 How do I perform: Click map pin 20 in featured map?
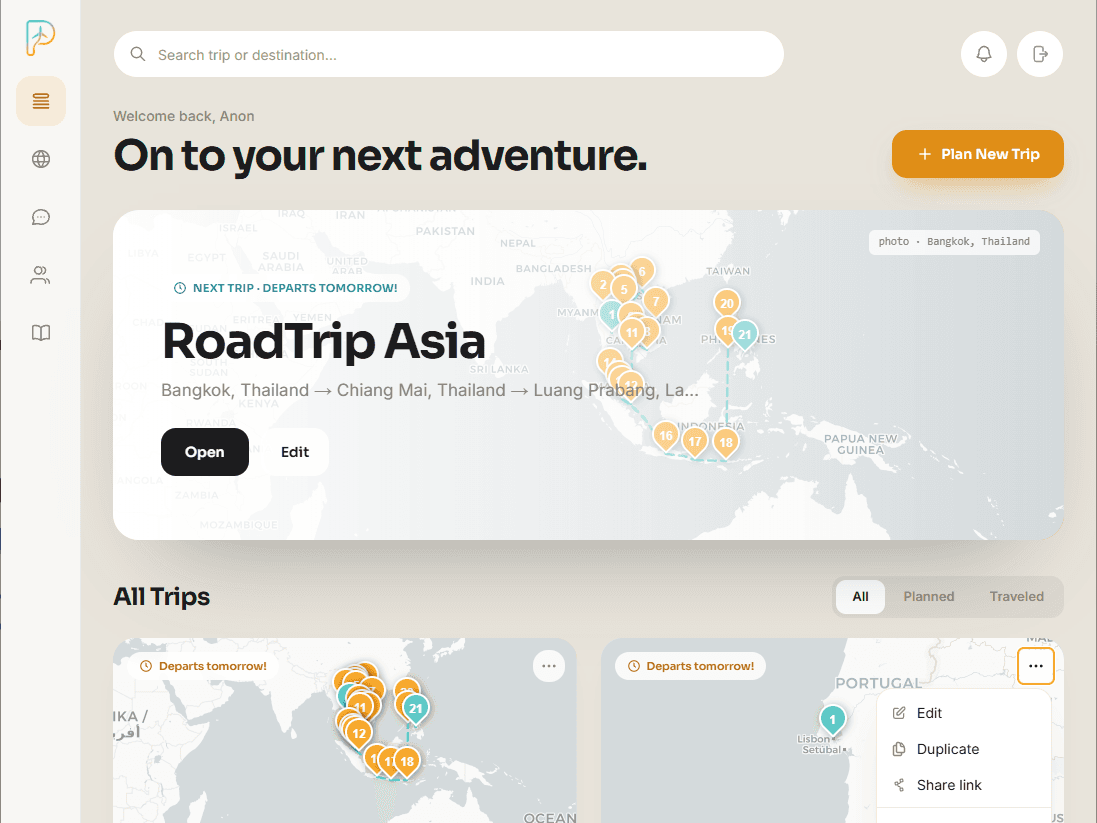(x=727, y=304)
